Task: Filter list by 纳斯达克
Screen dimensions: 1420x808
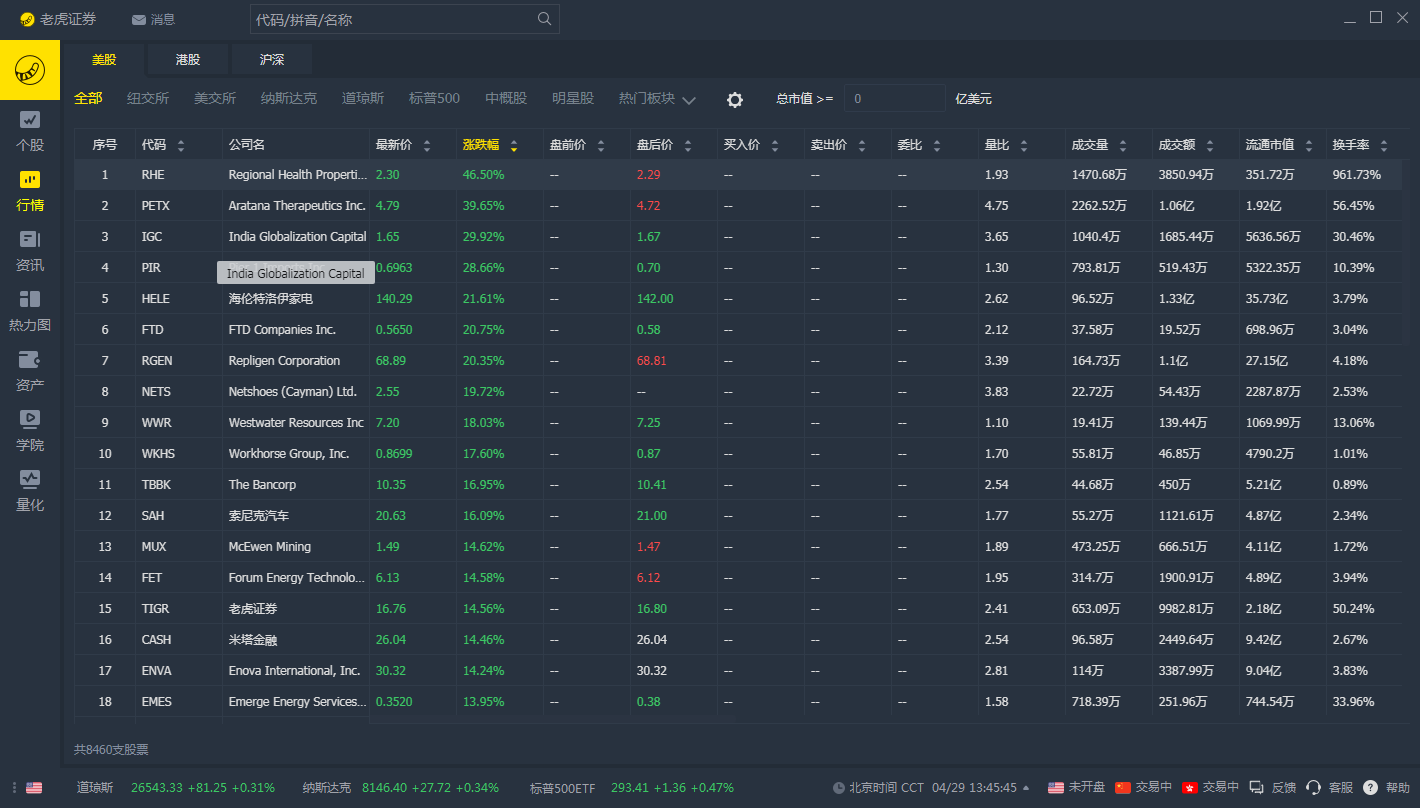Action: coord(288,99)
